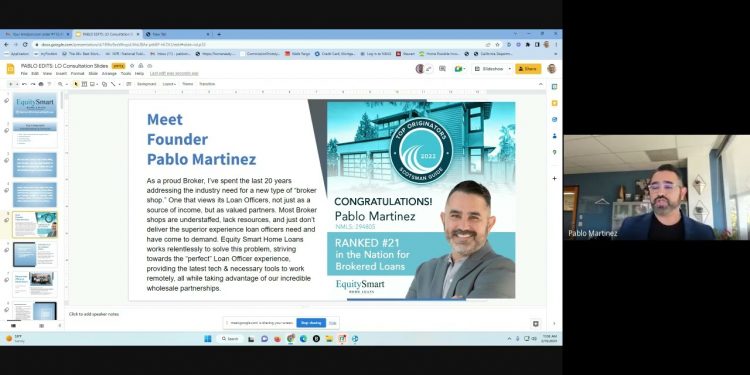Open Contacts side panel icon
This screenshot has height=375, width=750.
tap(554, 136)
